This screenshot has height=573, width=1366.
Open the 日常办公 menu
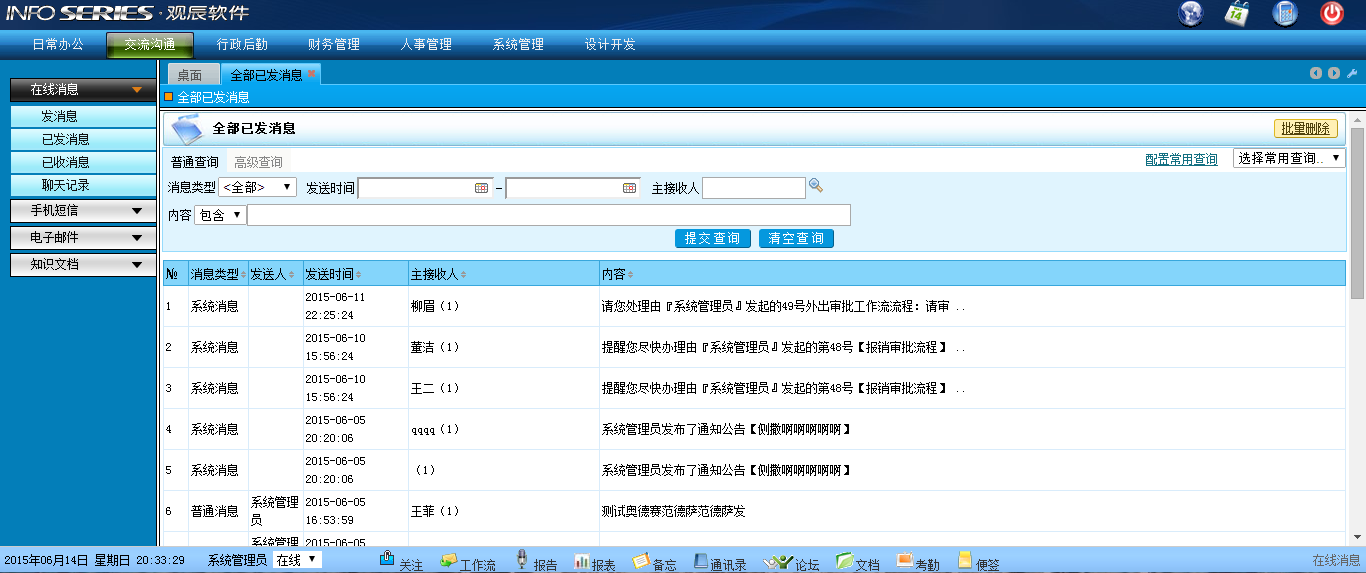58,45
